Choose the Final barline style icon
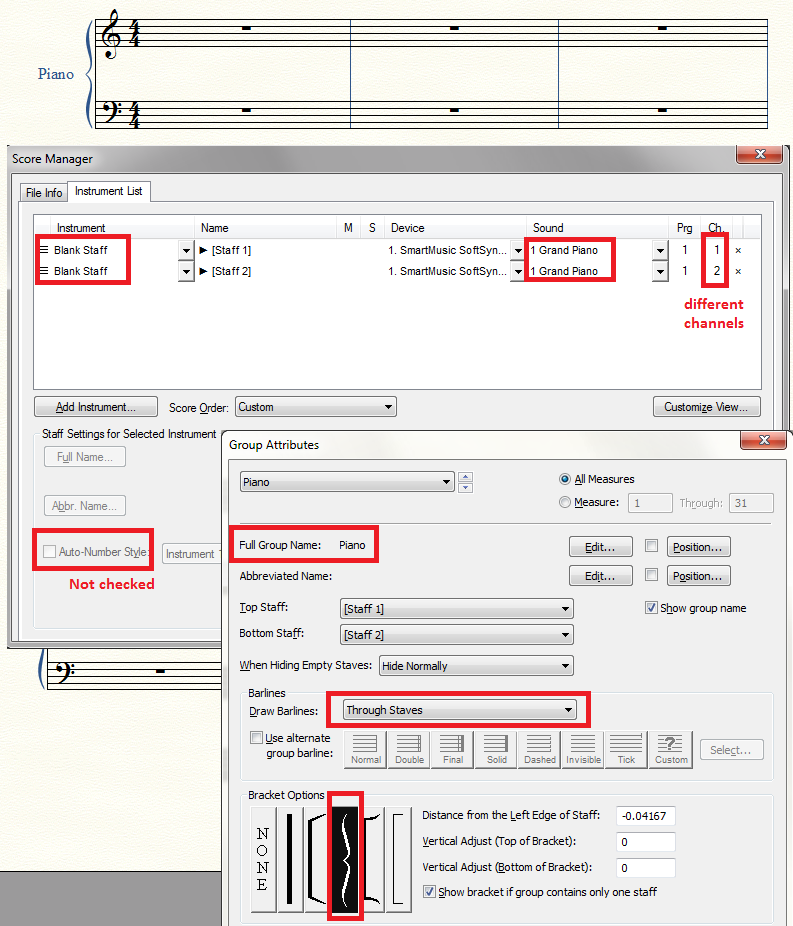 click(x=452, y=749)
